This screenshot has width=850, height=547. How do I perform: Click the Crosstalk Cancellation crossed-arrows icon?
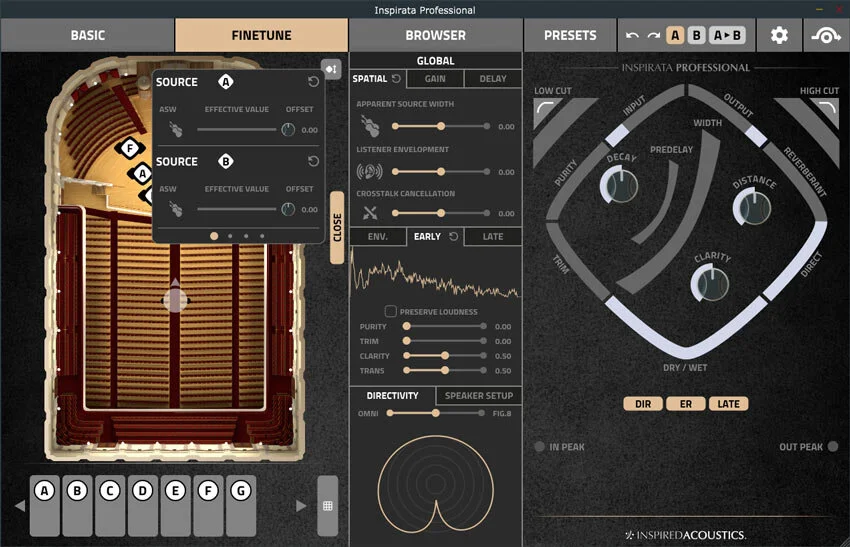click(x=370, y=213)
